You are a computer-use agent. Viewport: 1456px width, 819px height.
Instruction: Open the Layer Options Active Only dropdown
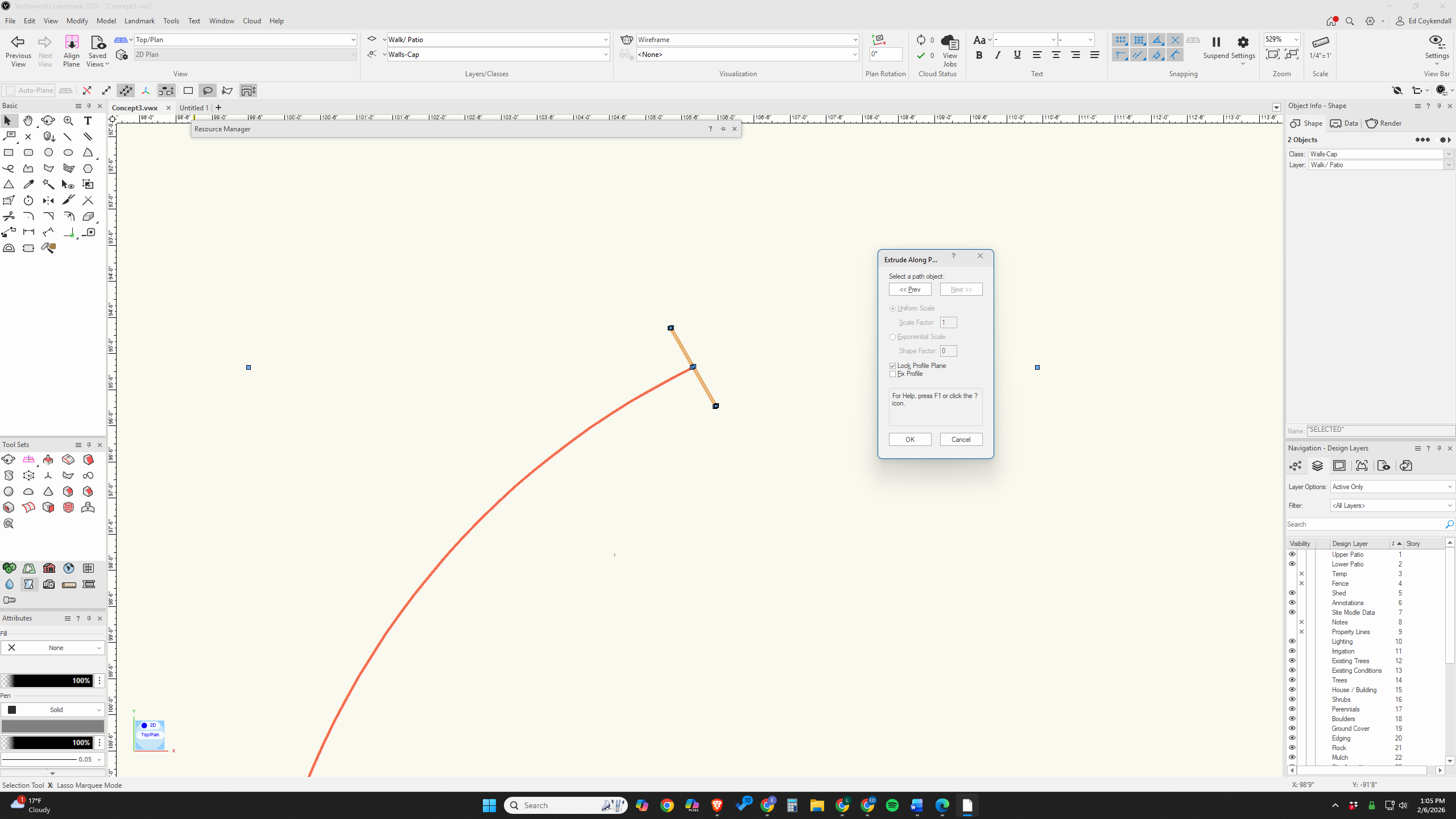click(x=1392, y=487)
